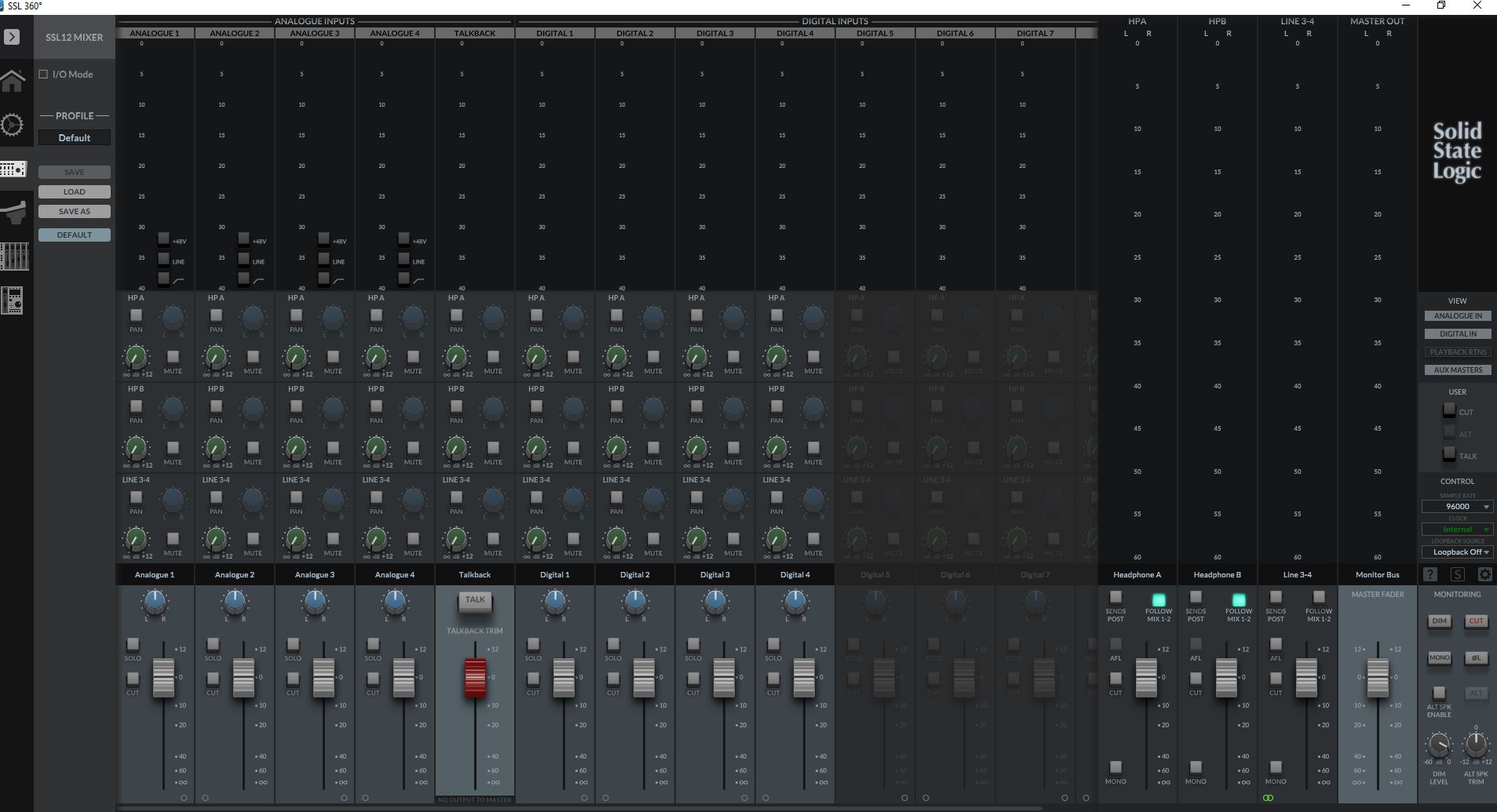Toggle FOLLOW MIX 1-2 on Headphone B

coord(1239,601)
